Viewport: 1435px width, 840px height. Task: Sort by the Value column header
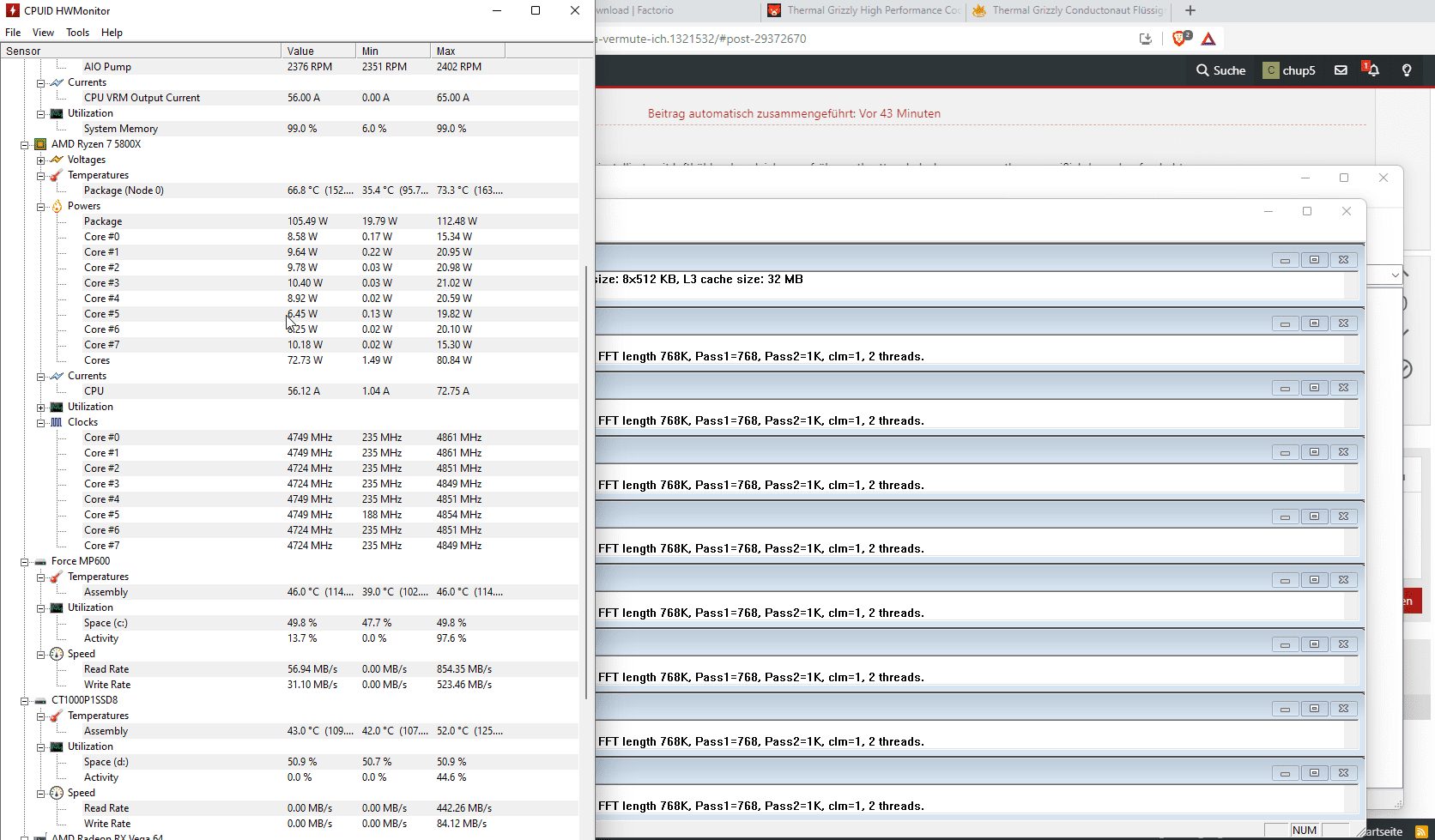[318, 51]
